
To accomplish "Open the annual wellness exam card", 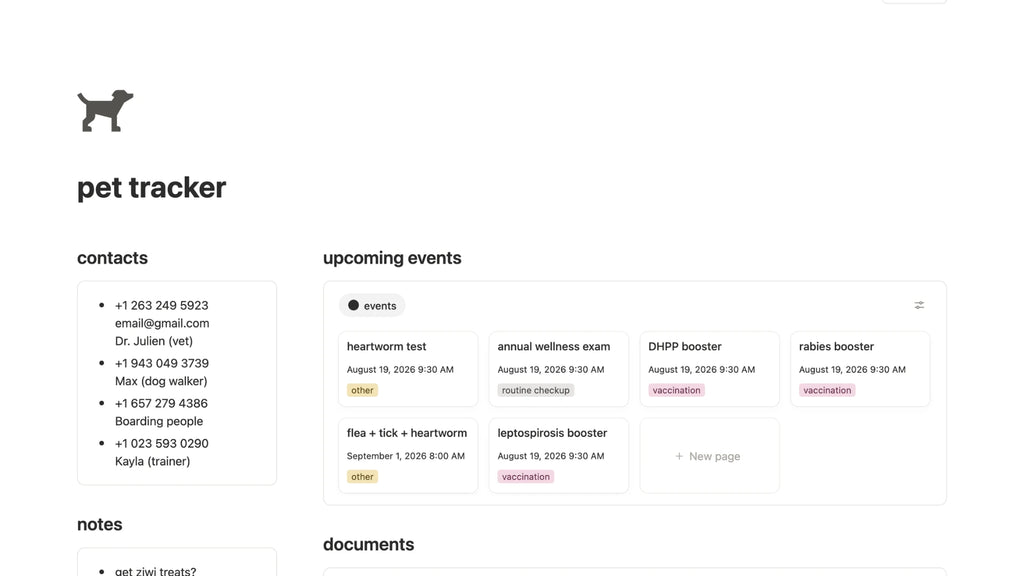I will [558, 369].
